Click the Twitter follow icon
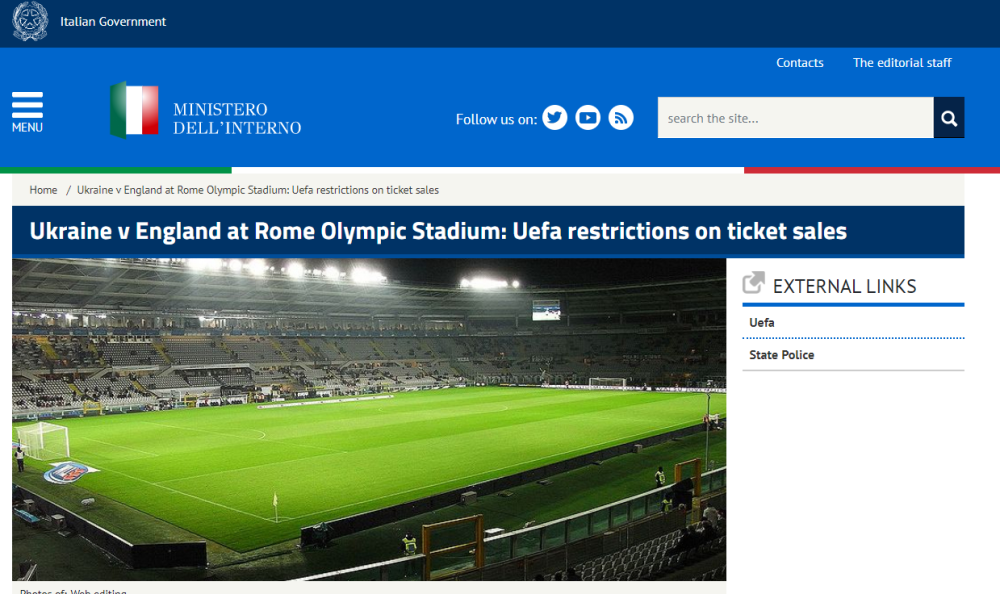1000x594 pixels. click(x=555, y=118)
